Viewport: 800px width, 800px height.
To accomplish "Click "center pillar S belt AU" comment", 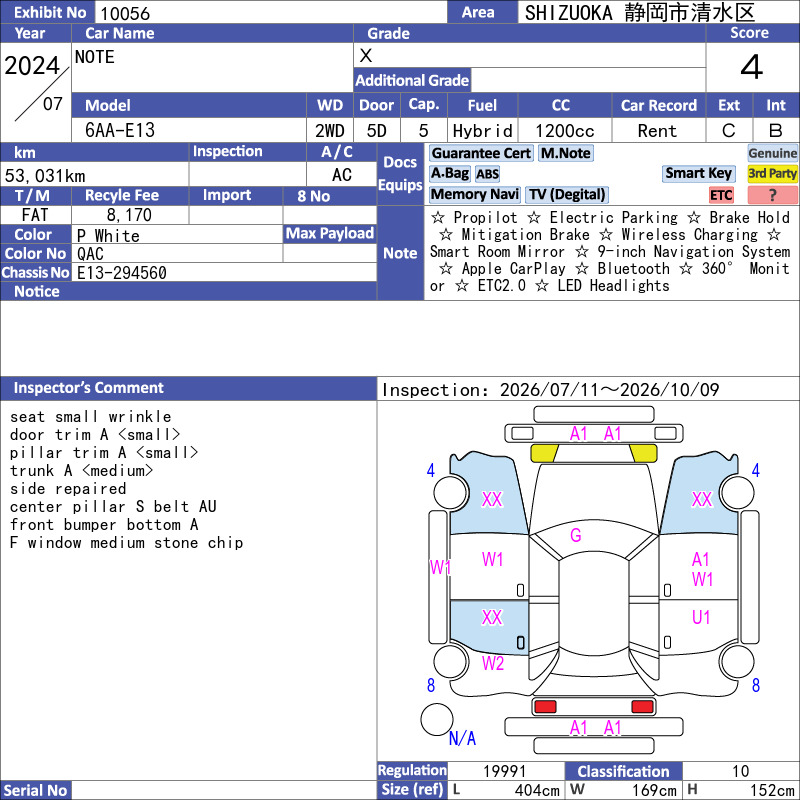I will pyautogui.click(x=113, y=507).
